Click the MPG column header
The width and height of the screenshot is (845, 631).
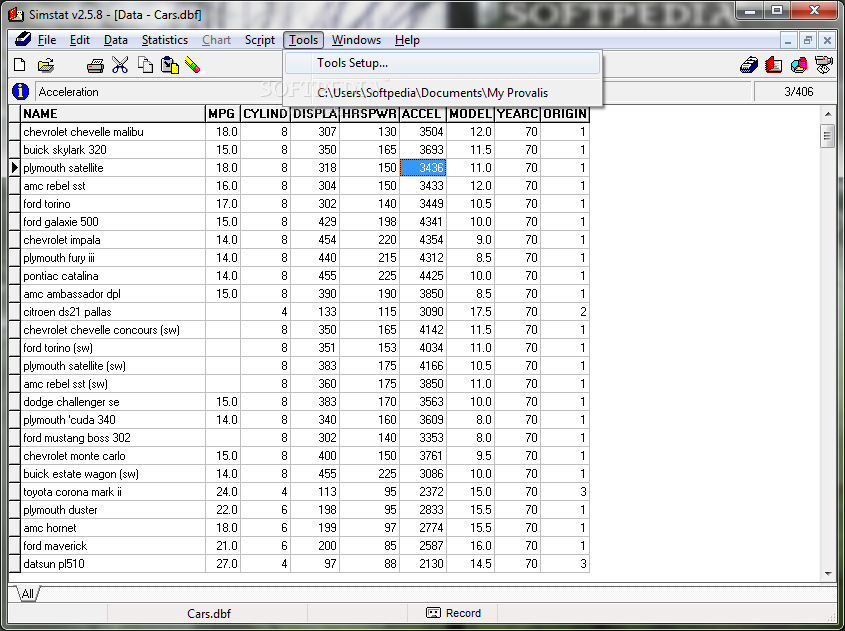pos(223,114)
